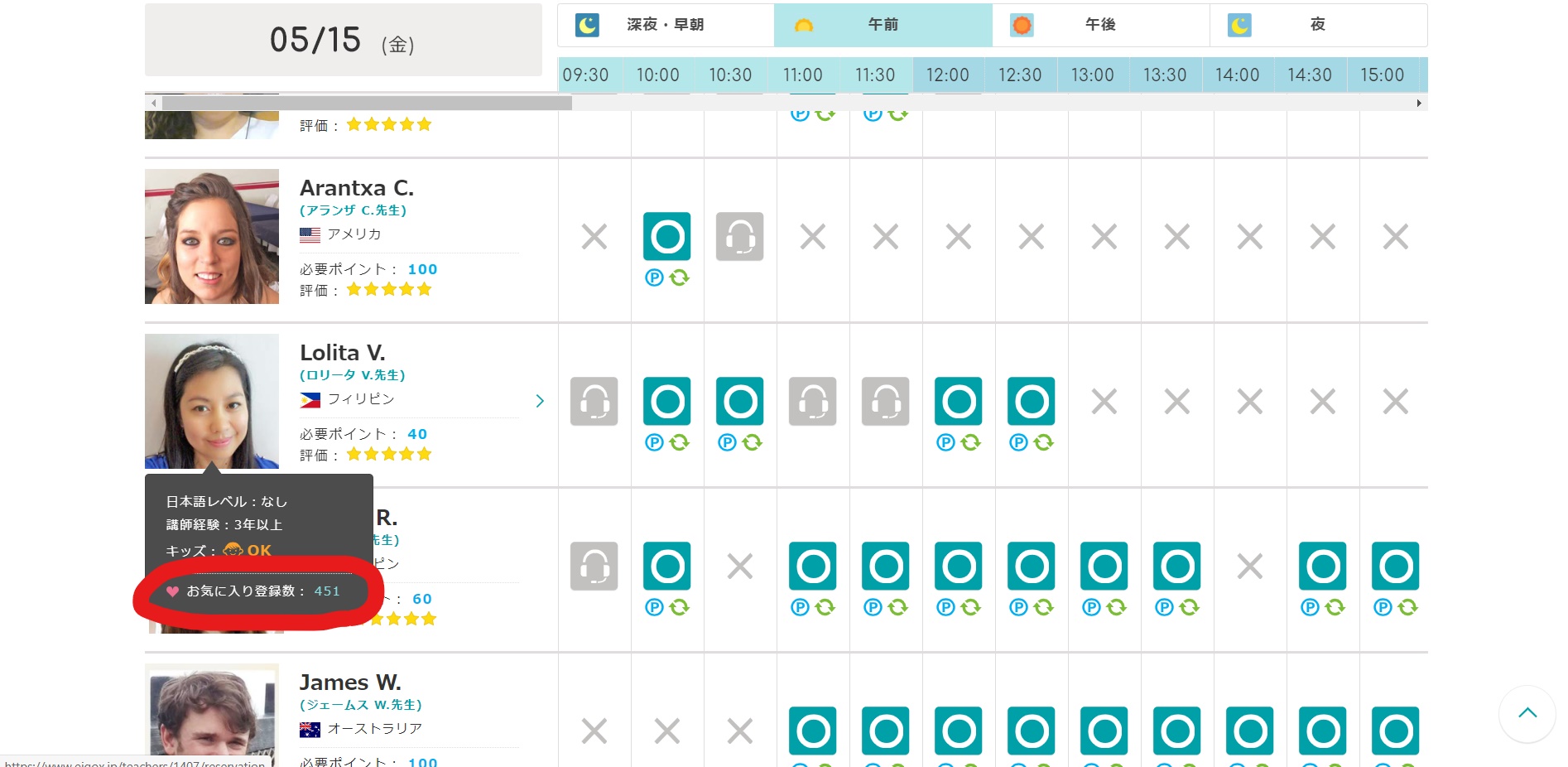The image size is (1568, 767).
Task: Click the horizontal scrollbar thumb
Action: tap(366, 104)
